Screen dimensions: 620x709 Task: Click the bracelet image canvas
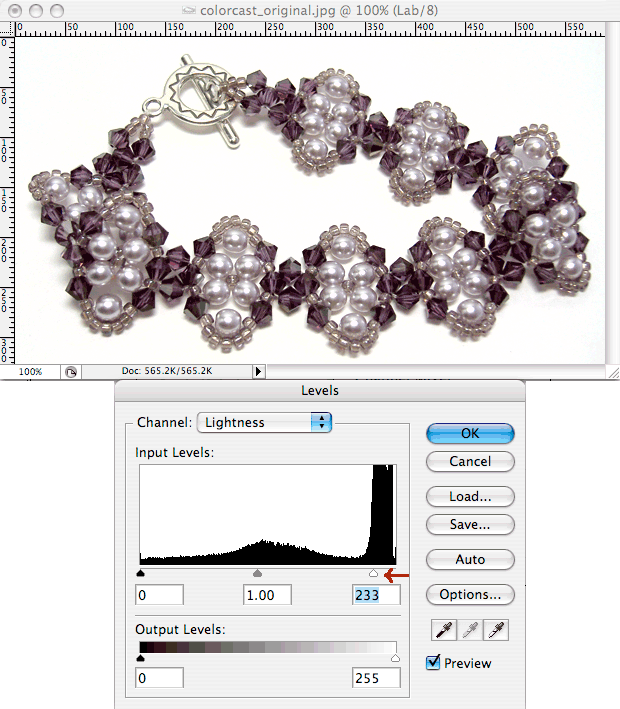click(310, 200)
